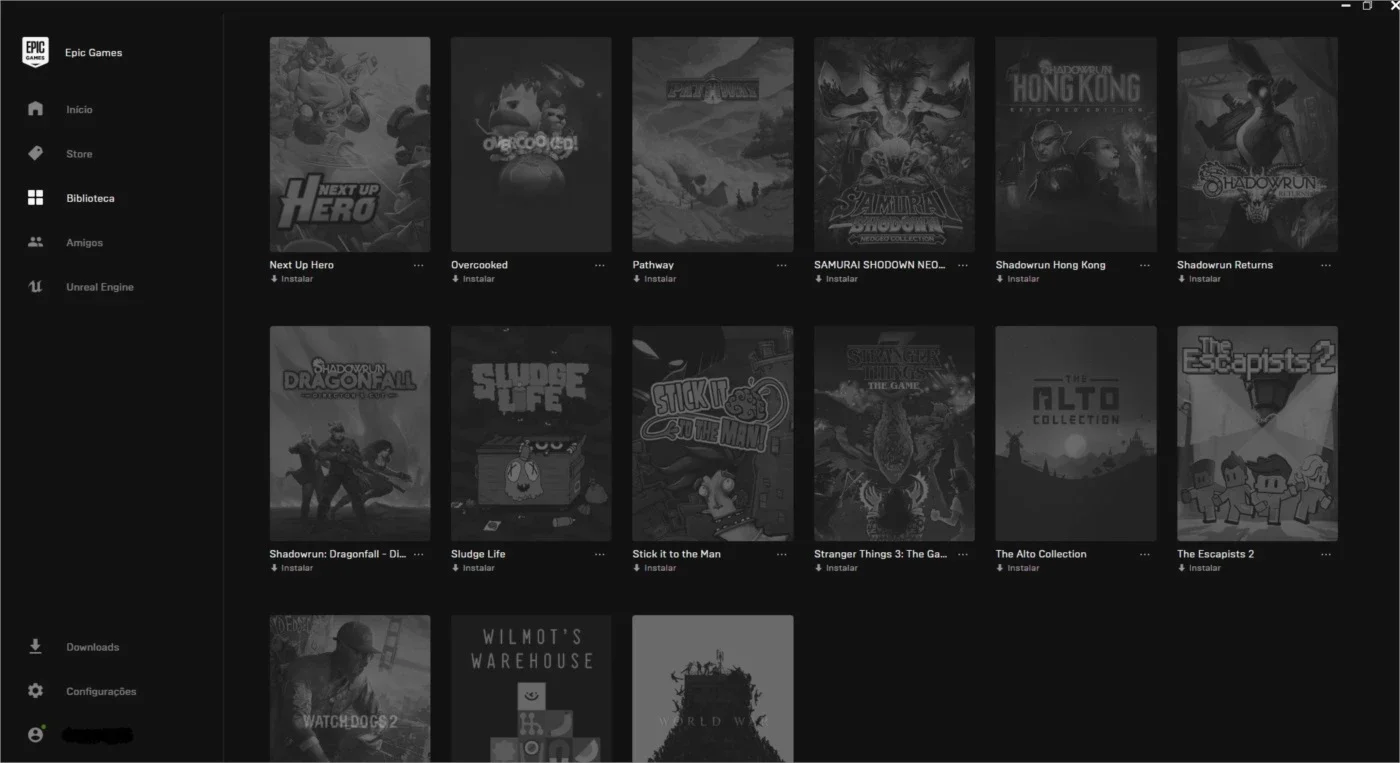Image resolution: width=1400 pixels, height=763 pixels.
Task: Open the Next Up Hero cover art
Action: 350,144
